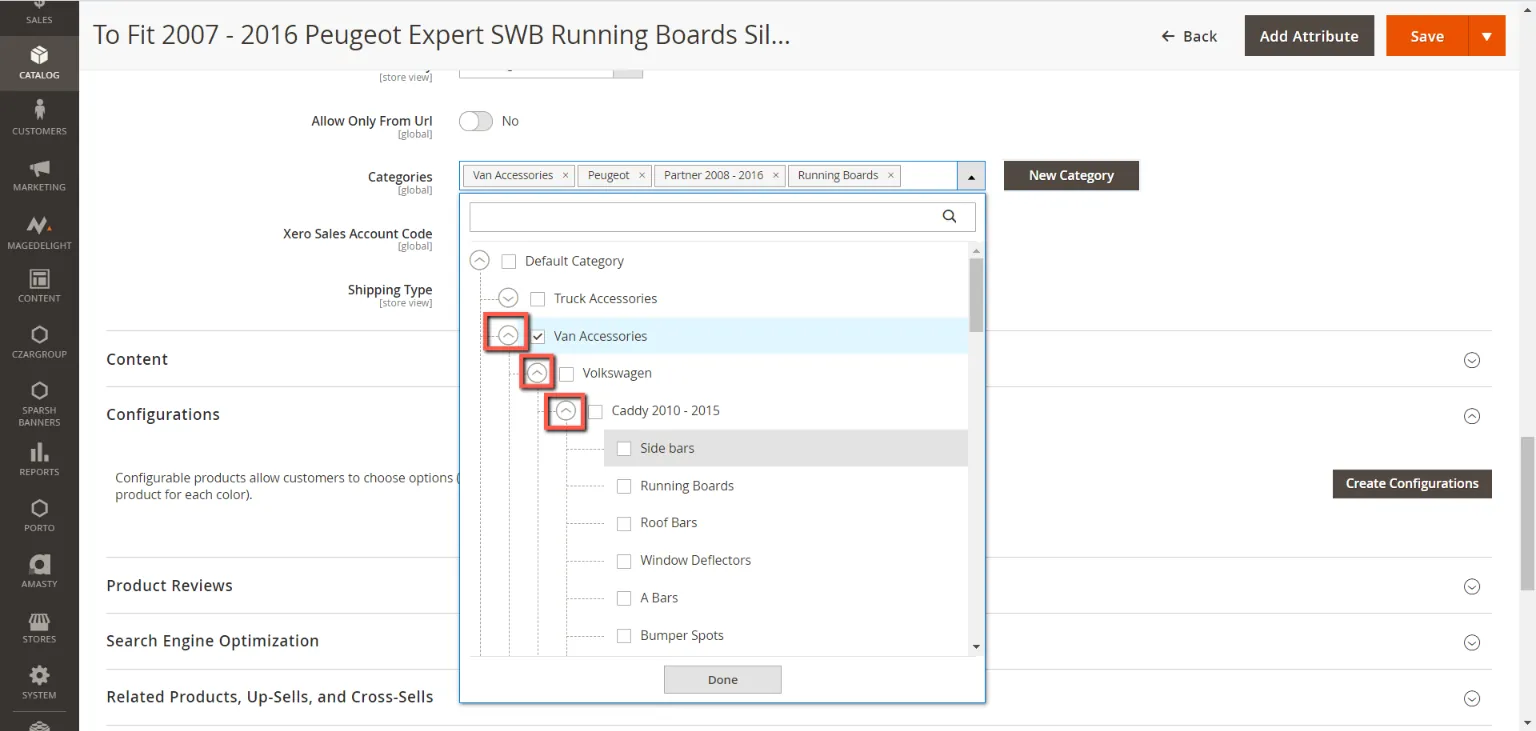Click the Add Attribute button
The image size is (1536, 731).
[x=1309, y=36]
